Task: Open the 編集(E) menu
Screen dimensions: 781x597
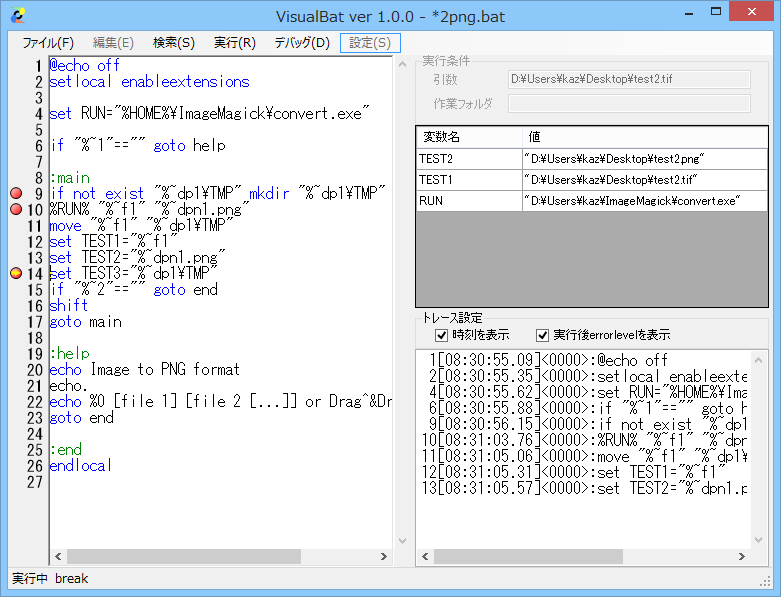Action: [113, 43]
